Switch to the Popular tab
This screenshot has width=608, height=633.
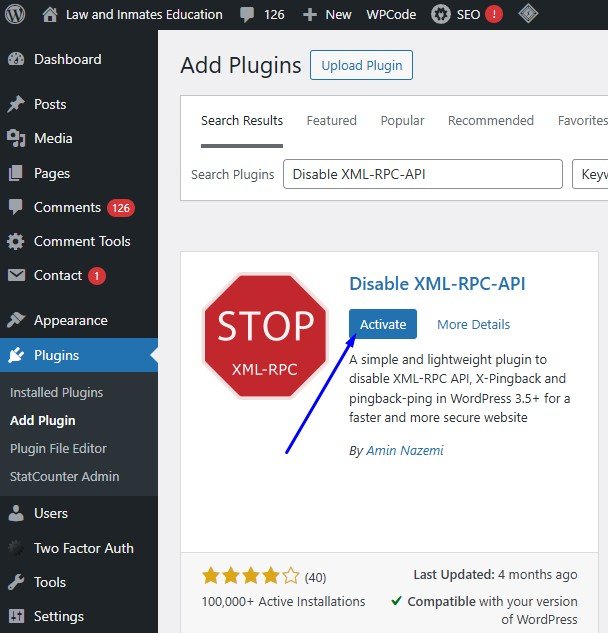(x=403, y=121)
